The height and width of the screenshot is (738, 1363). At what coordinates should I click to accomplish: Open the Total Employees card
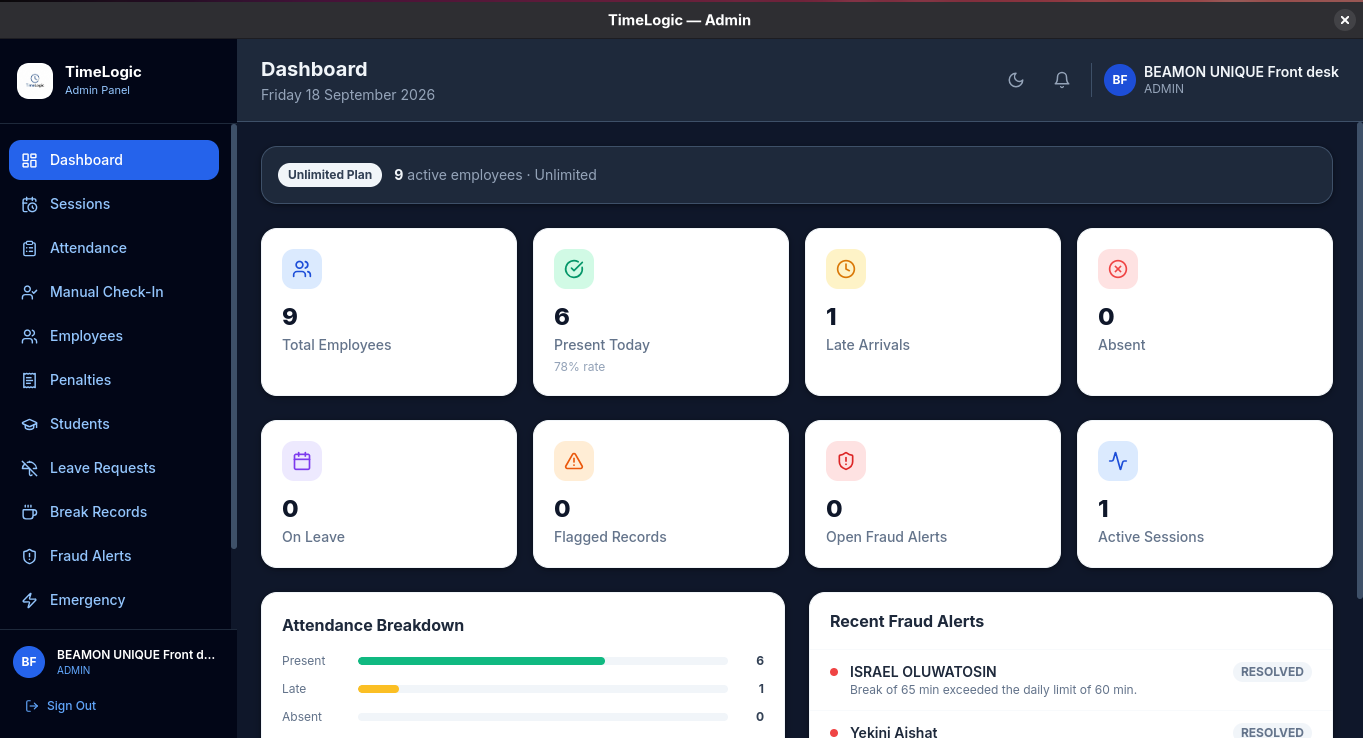point(389,312)
